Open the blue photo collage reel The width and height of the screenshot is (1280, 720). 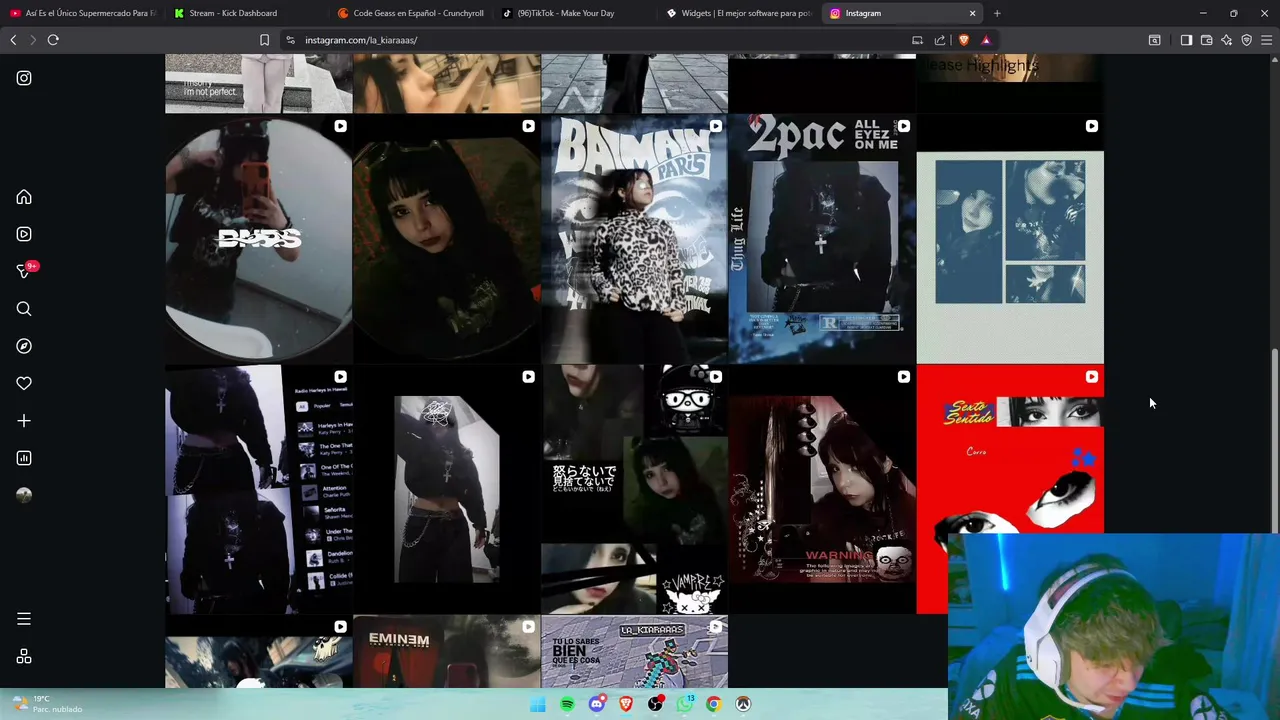pos(1010,238)
